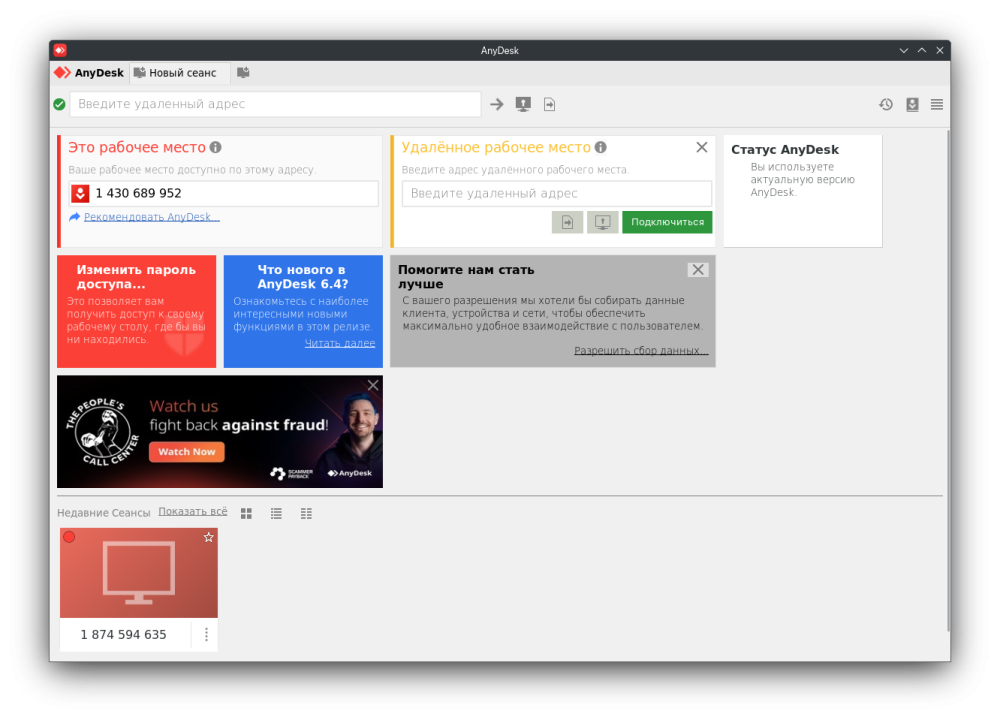Screen dimensions: 1000x720
Task: Click the connect arrow next to the address bar
Action: click(497, 104)
